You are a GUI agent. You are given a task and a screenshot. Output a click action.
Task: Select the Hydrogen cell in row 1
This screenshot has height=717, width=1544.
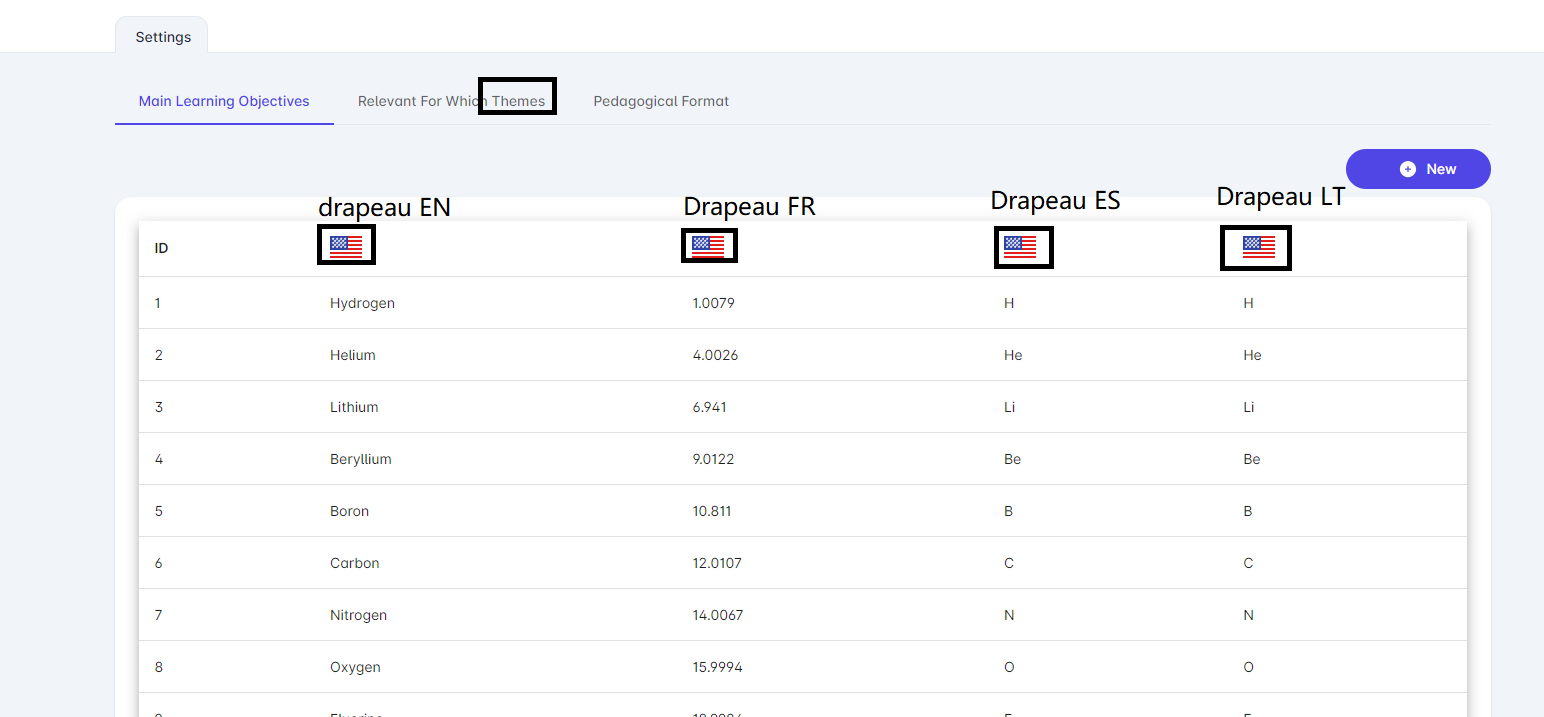[362, 303]
